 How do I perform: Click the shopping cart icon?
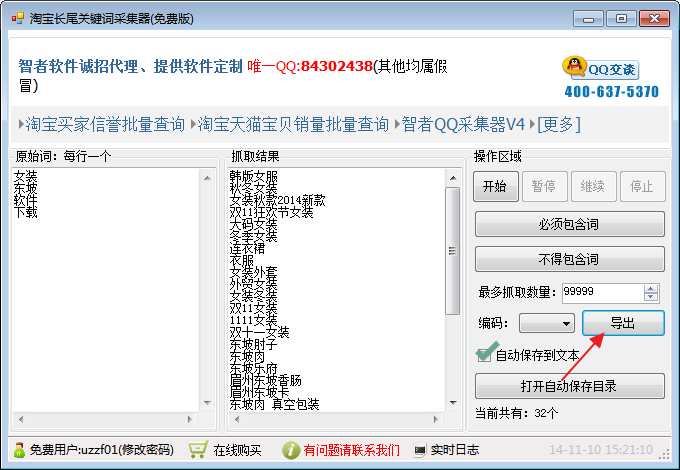[198, 450]
